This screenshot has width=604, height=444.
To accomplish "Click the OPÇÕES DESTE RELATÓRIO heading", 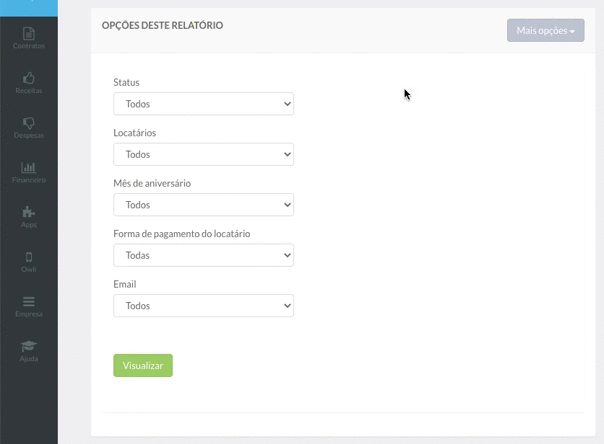I will point(162,25).
